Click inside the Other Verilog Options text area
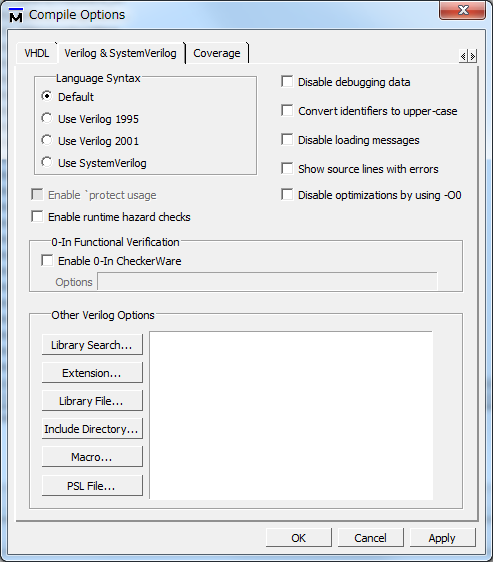Screen dimensions: 493x562 point(291,415)
